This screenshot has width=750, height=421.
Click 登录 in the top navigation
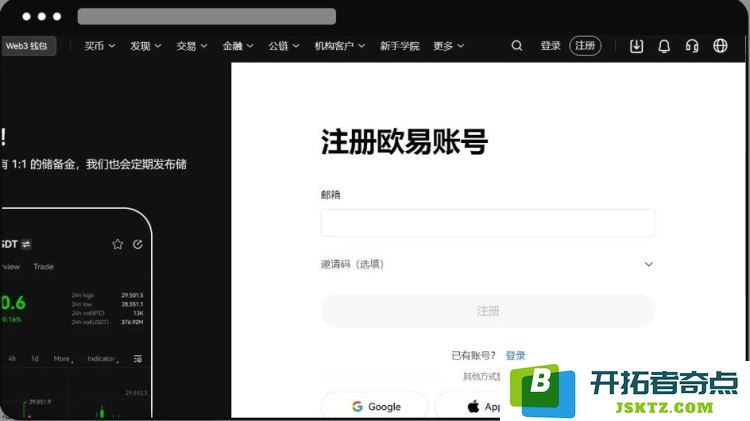[x=550, y=46]
